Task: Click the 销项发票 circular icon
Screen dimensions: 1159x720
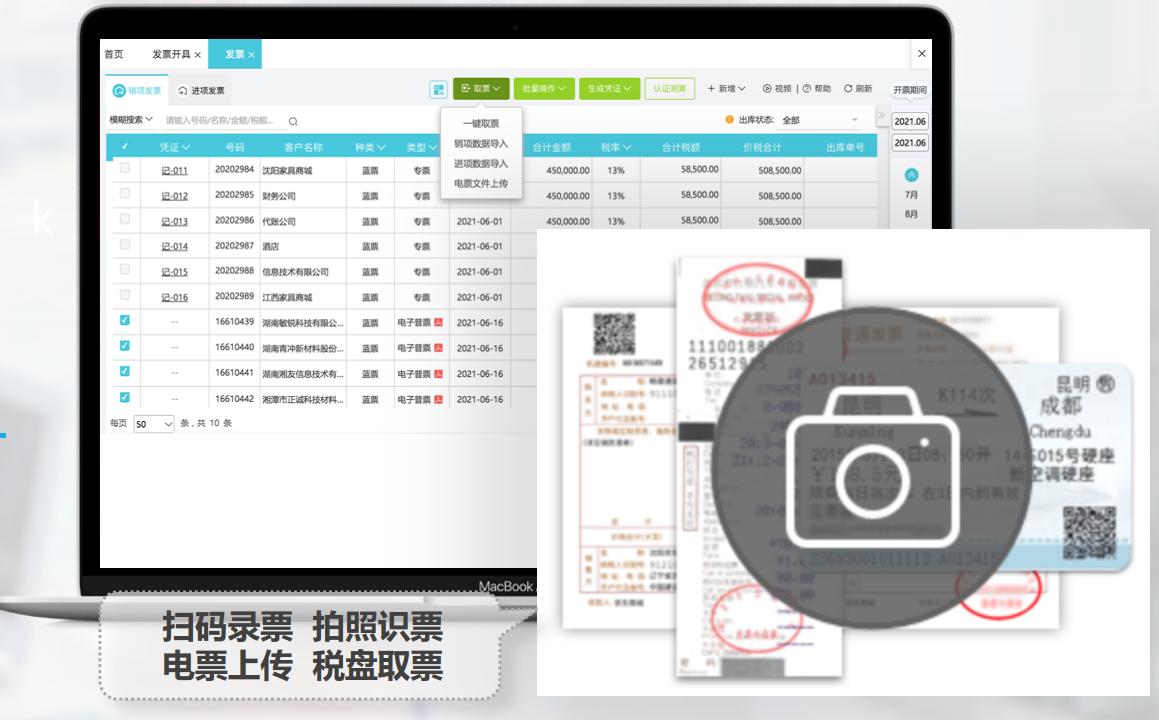Action: coord(120,89)
